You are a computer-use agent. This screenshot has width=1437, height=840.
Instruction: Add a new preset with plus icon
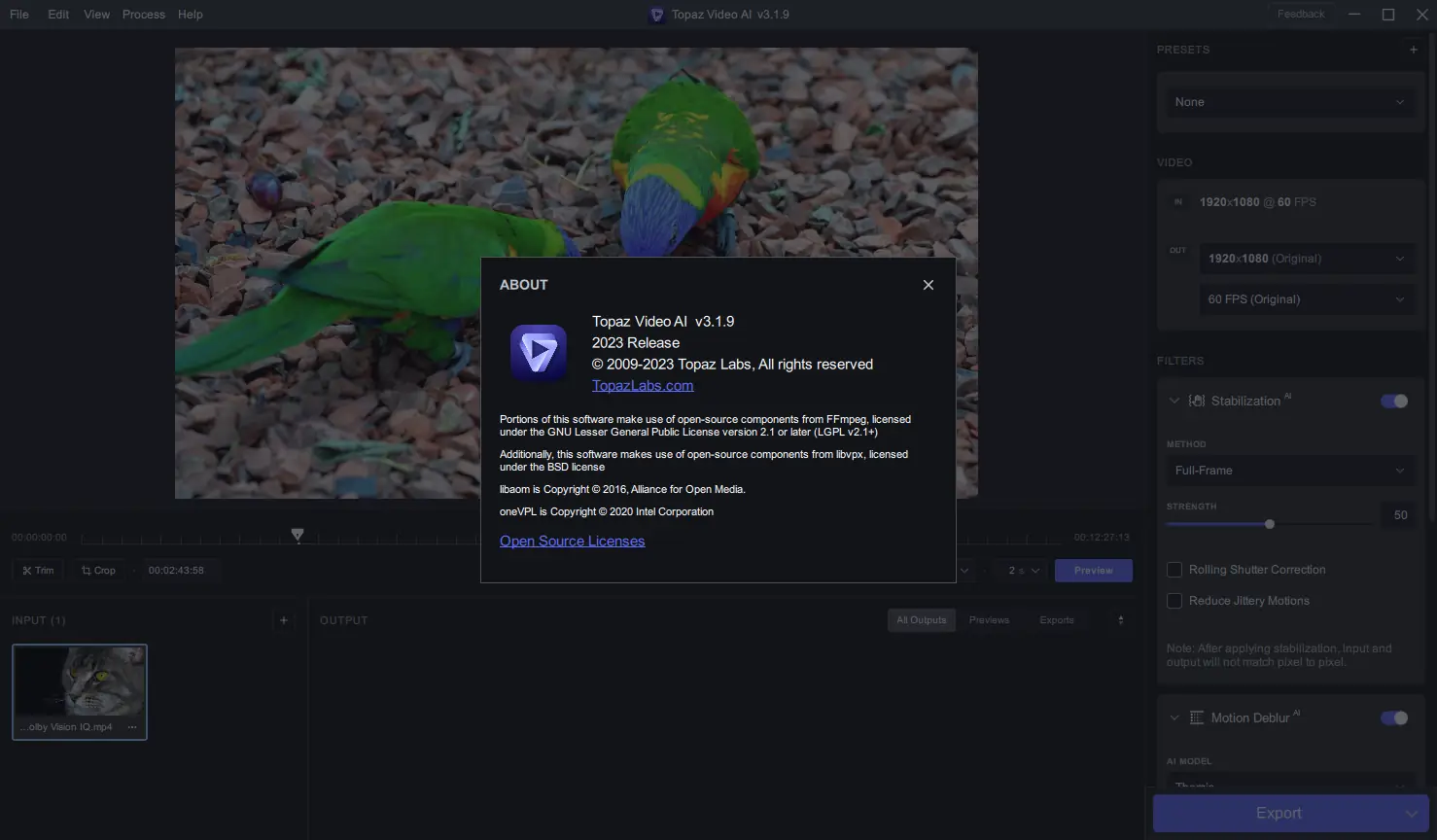click(x=1414, y=50)
